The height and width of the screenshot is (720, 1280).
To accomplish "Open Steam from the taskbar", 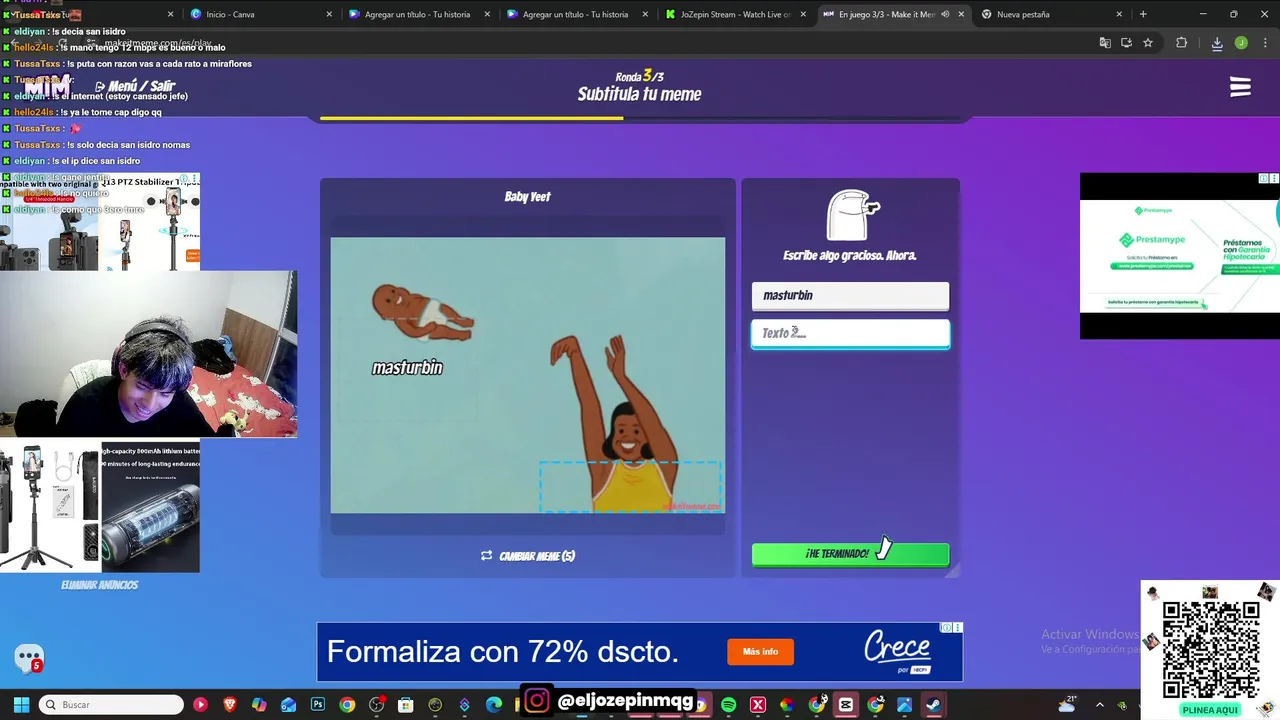I will coord(933,705).
